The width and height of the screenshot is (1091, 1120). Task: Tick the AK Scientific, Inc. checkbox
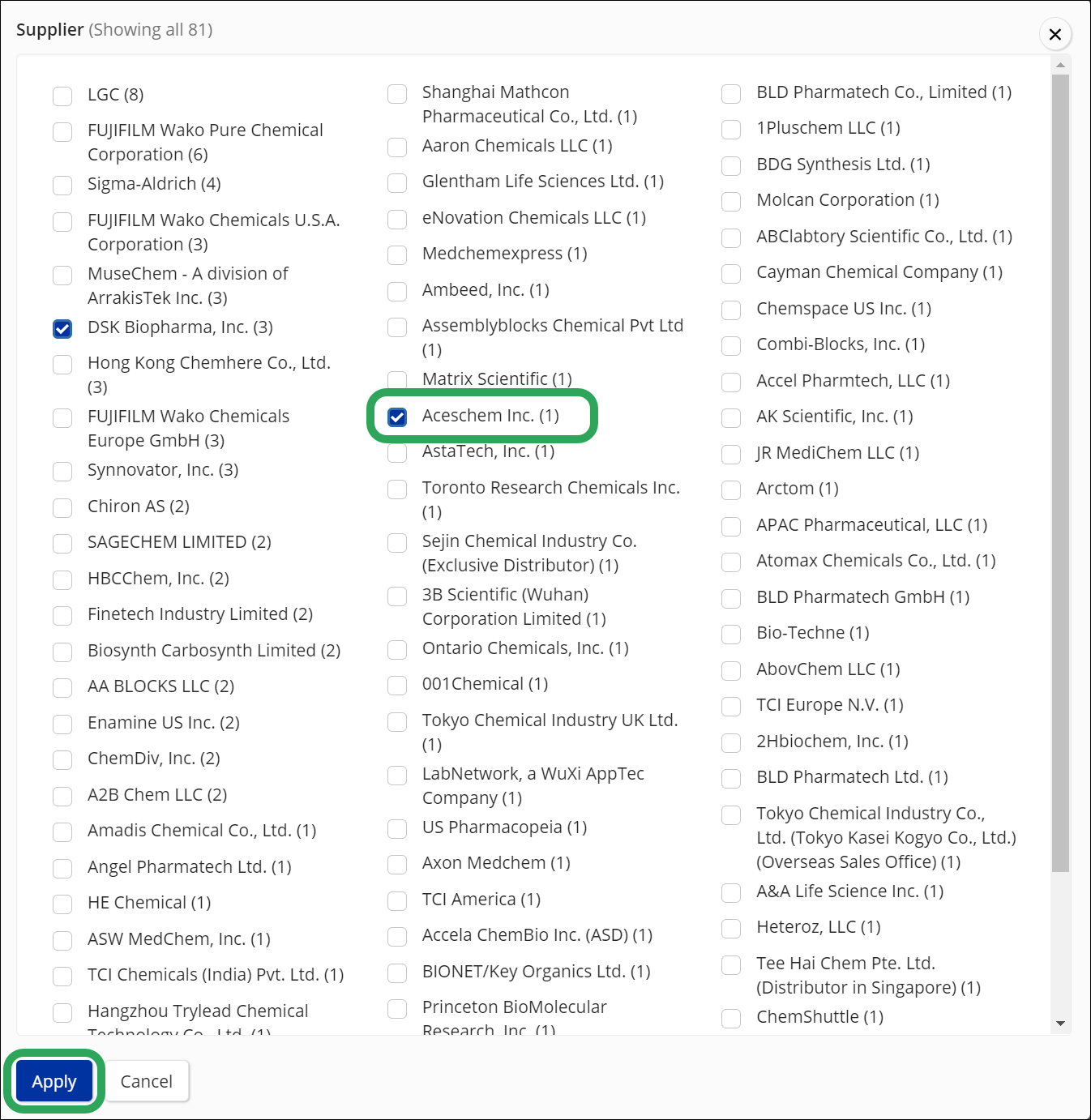(731, 418)
